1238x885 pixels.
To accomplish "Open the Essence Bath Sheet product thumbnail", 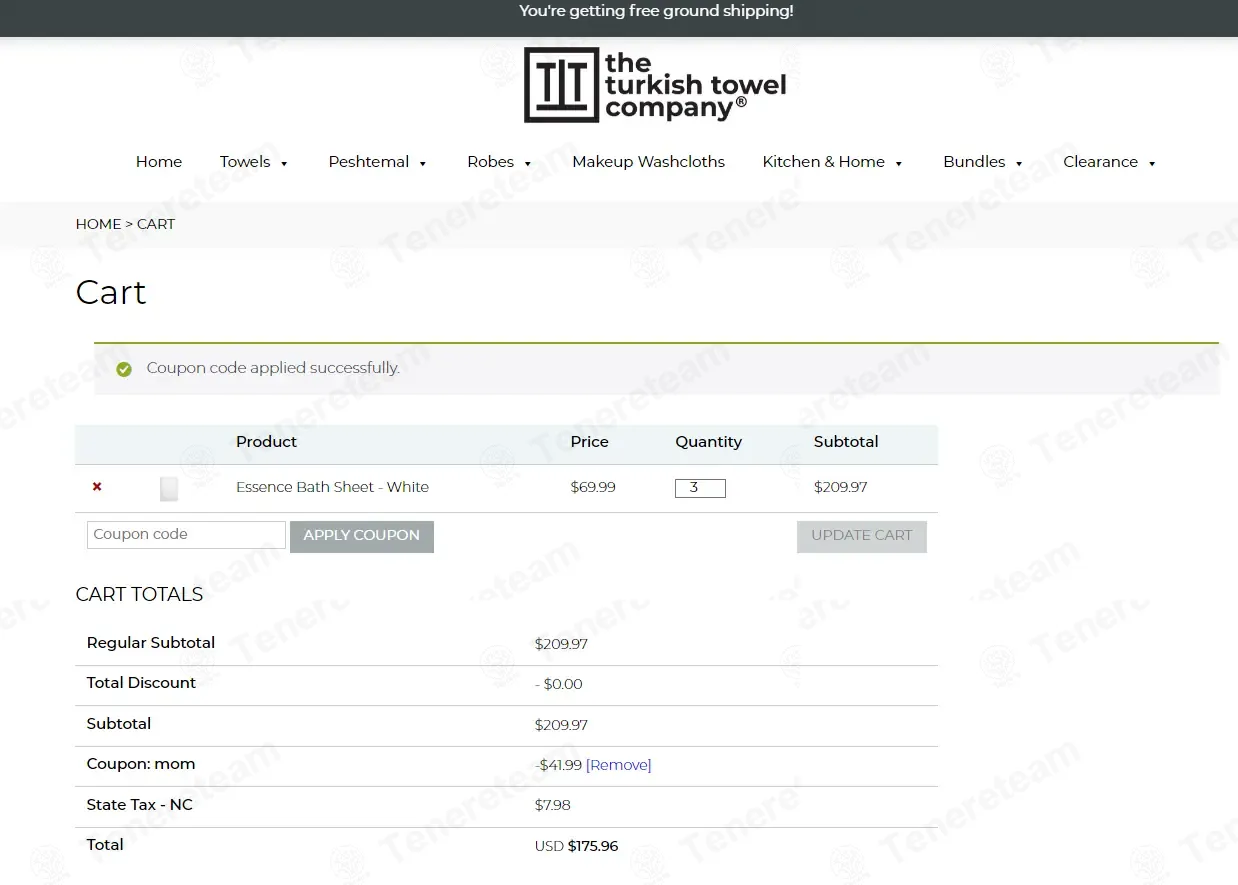I will [169, 489].
